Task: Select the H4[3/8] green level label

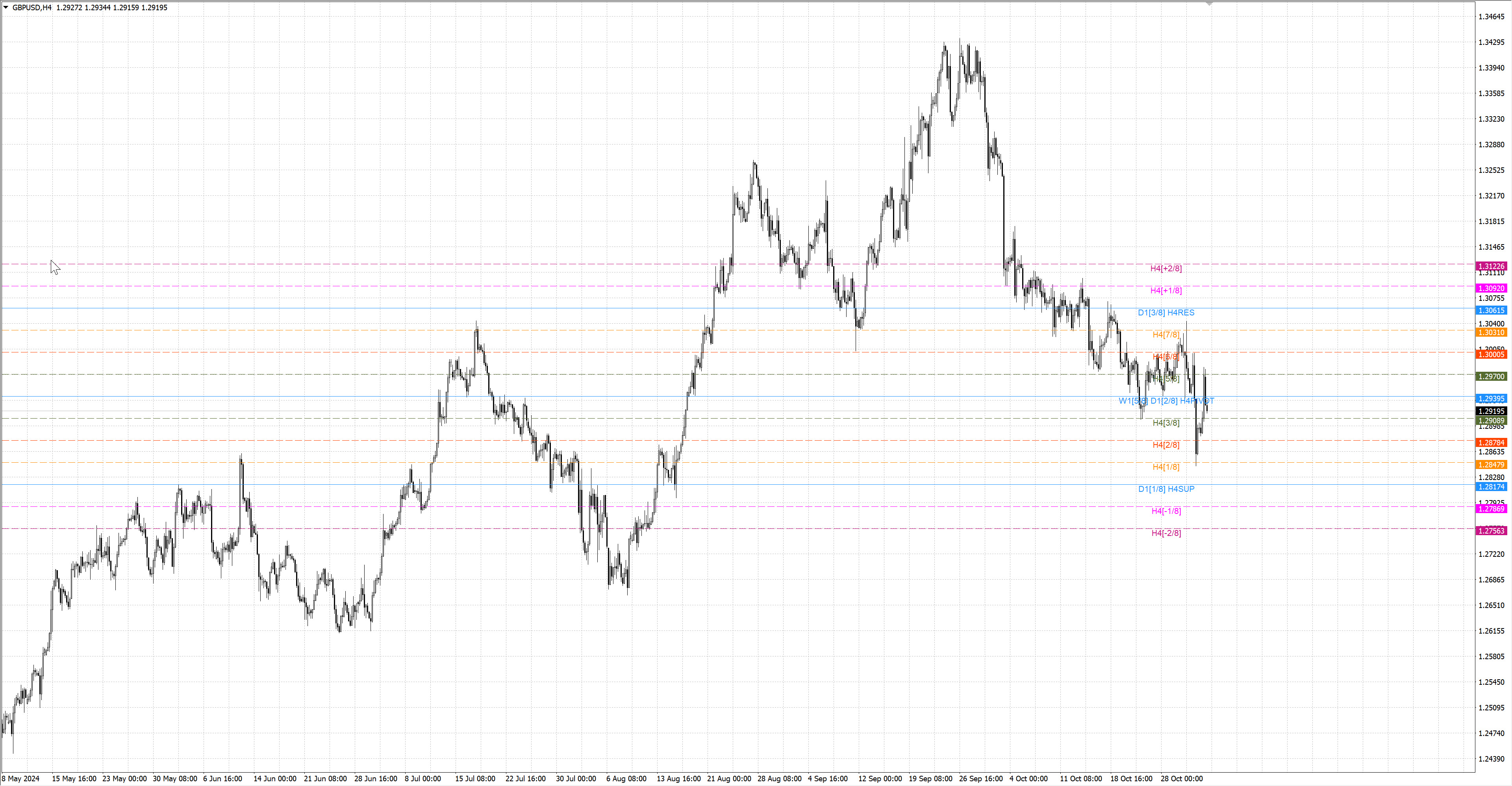Action: (1165, 423)
